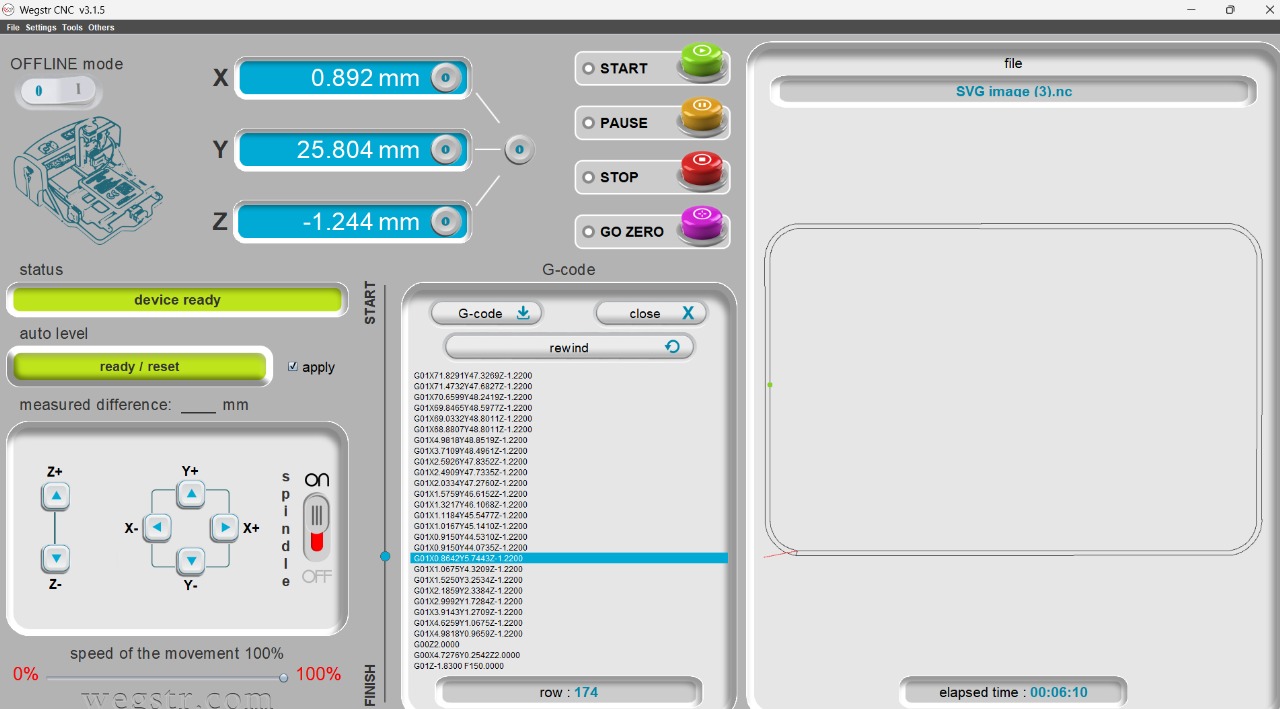Click the ready / reset auto level button
Screen dimensions: 1280x709
(x=140, y=367)
